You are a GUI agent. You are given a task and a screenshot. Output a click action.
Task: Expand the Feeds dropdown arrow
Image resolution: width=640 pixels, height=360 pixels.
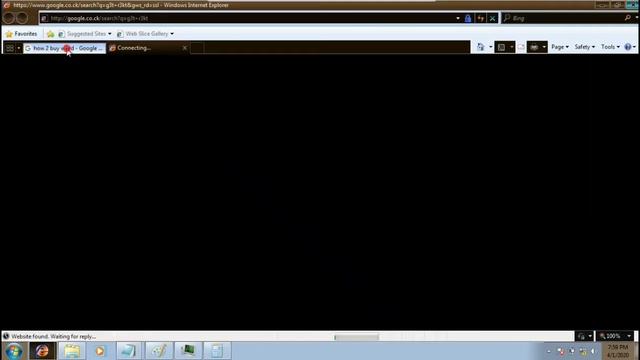[x=511, y=47]
